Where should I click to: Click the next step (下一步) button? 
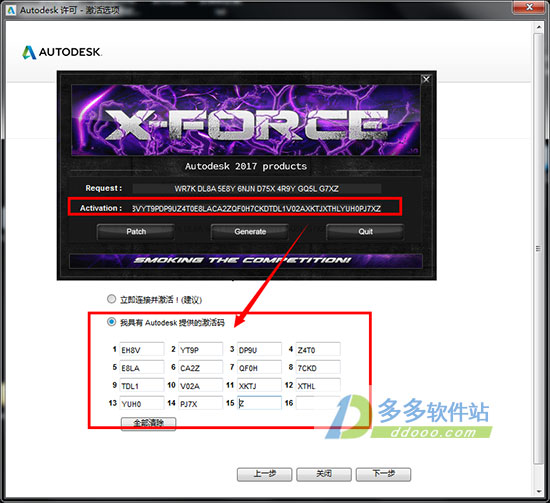tap(383, 474)
